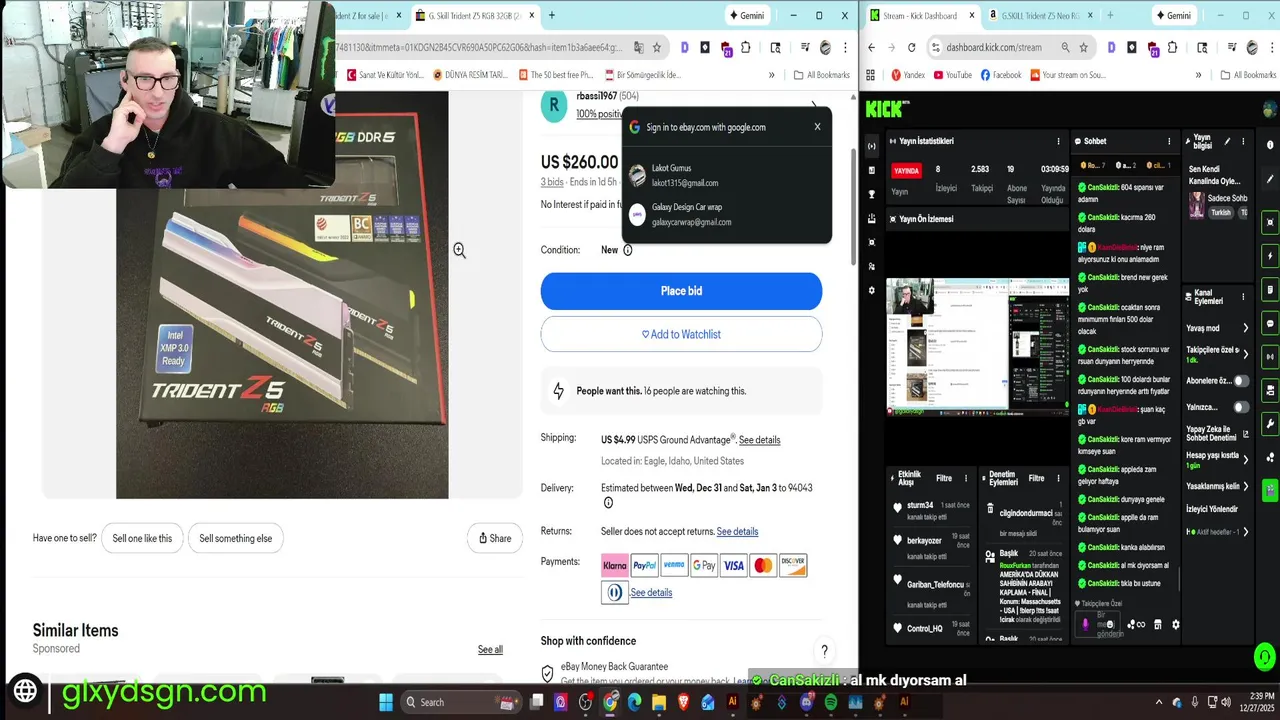Open the payments See details link
This screenshot has height=720, width=1280.
[651, 593]
